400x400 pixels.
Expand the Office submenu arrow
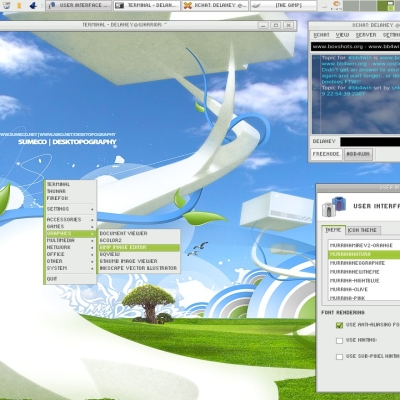(x=92, y=255)
